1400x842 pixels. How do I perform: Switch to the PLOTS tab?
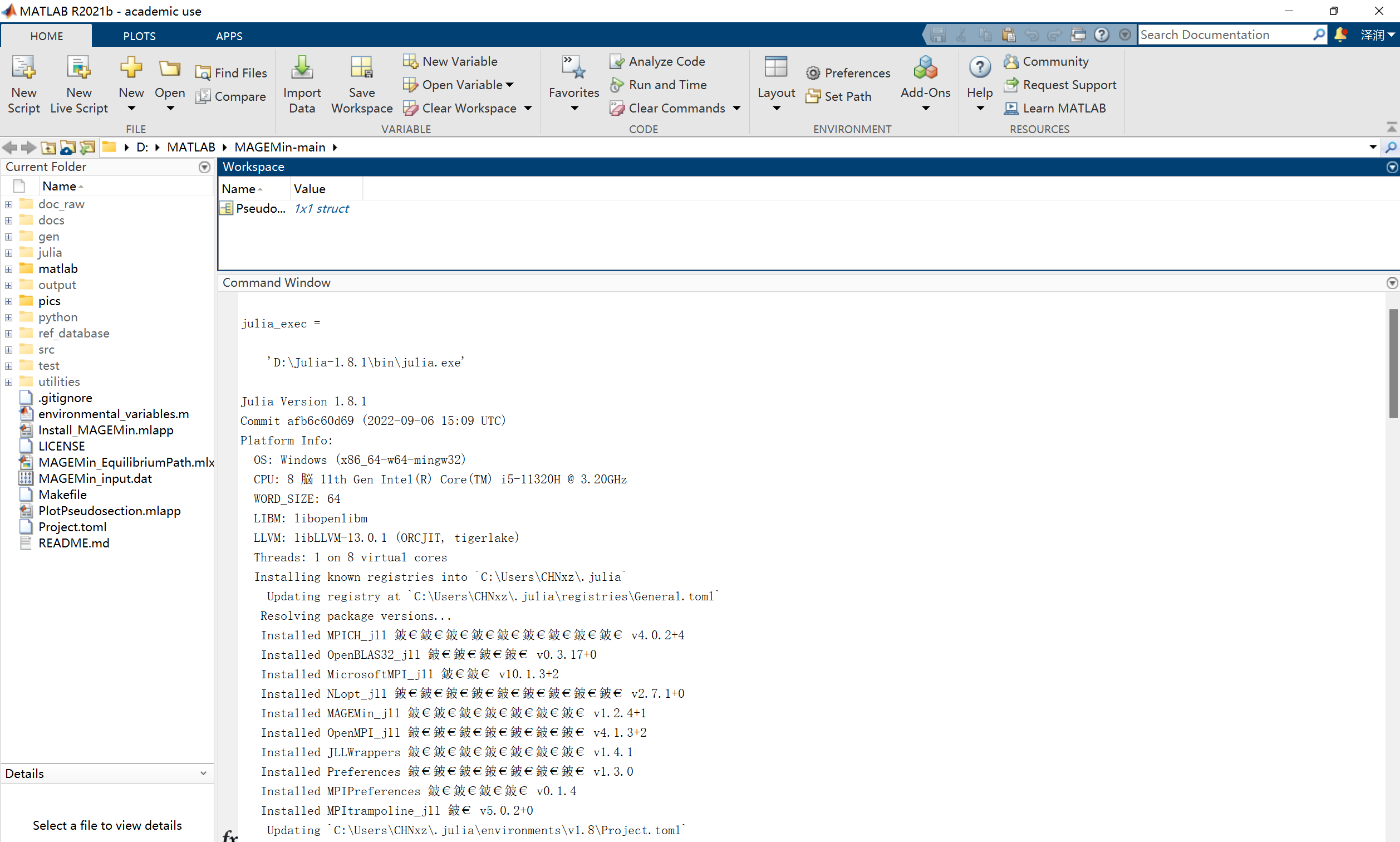click(139, 36)
